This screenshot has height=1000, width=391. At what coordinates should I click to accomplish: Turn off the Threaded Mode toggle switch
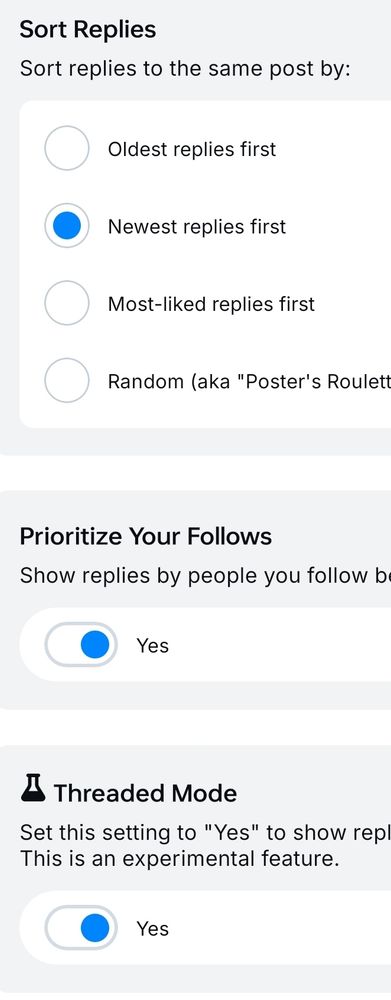tap(81, 928)
